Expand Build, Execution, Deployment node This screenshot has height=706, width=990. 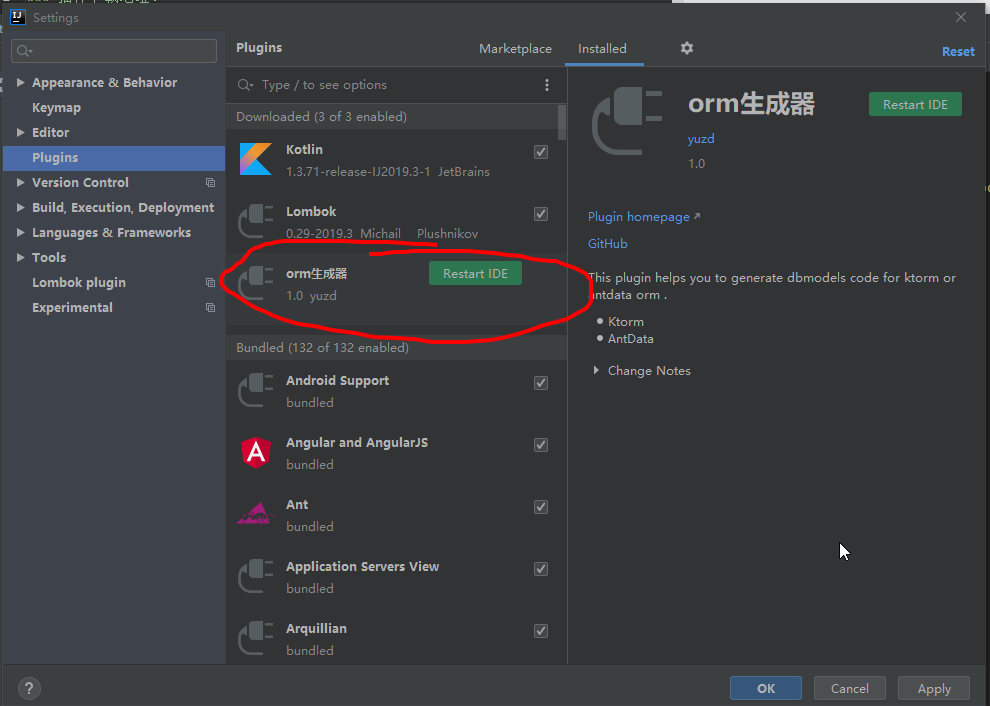click(20, 207)
